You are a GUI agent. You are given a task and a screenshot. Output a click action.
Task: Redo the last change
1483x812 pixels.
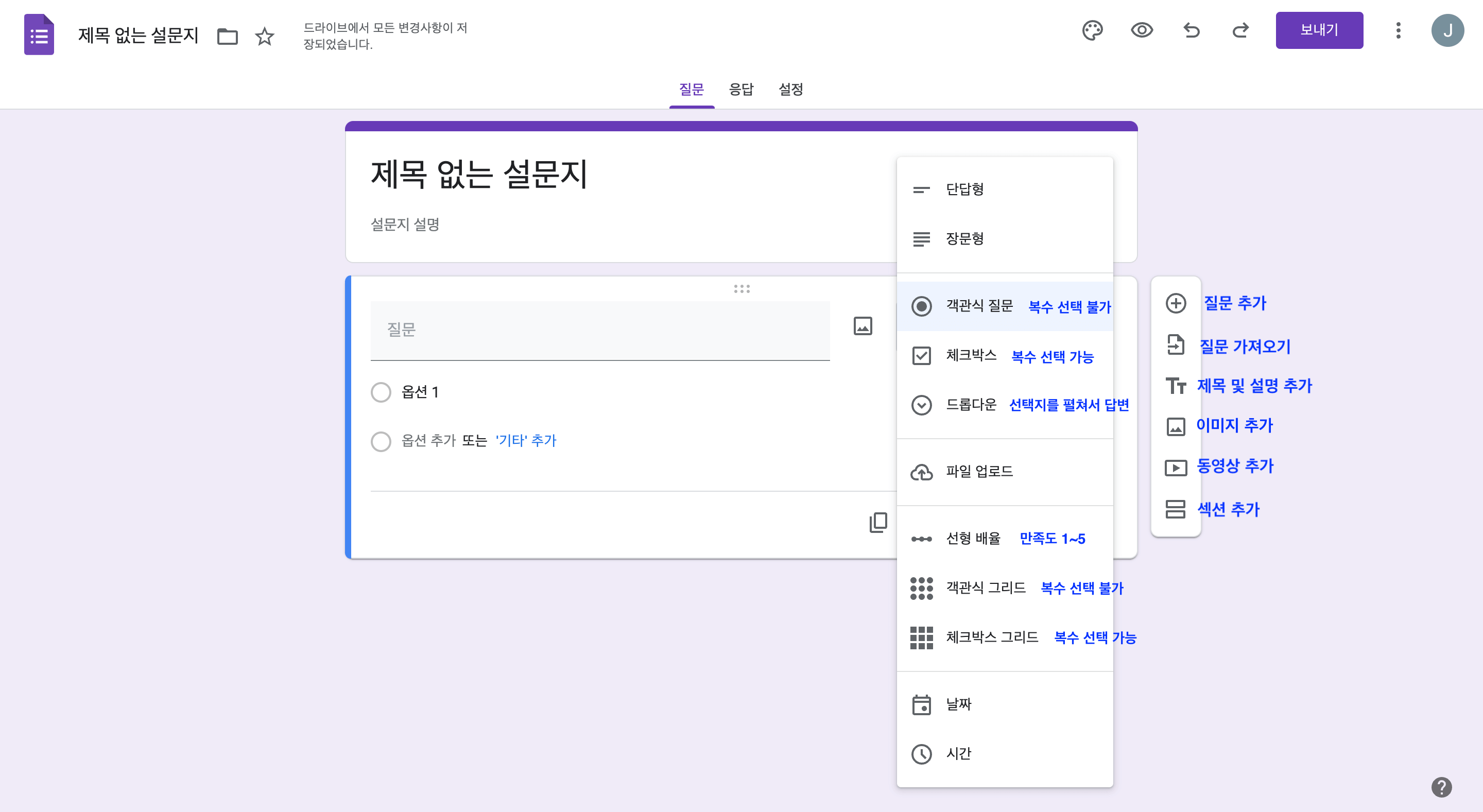[1241, 31]
